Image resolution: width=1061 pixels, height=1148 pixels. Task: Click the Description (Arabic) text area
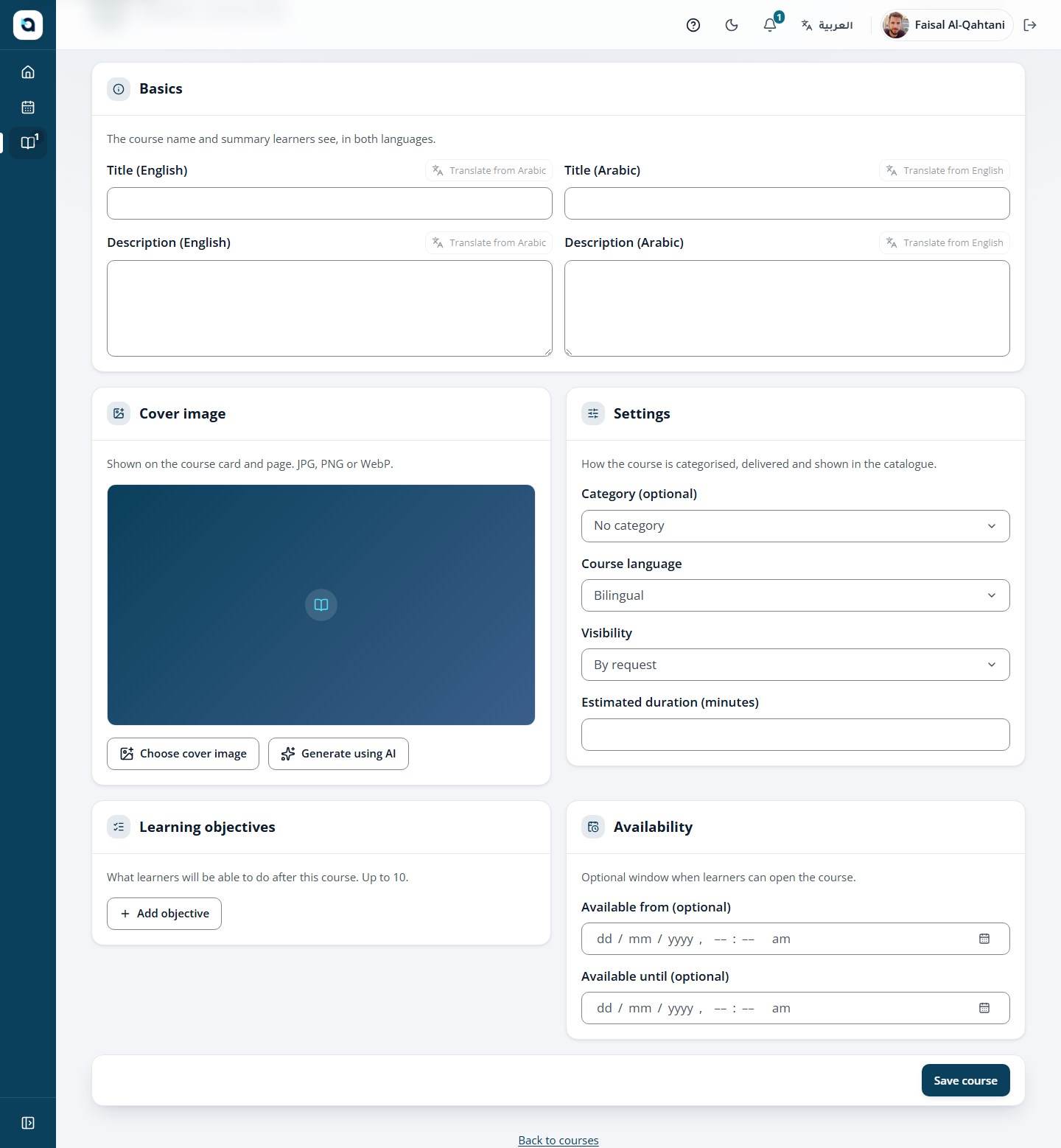click(787, 308)
